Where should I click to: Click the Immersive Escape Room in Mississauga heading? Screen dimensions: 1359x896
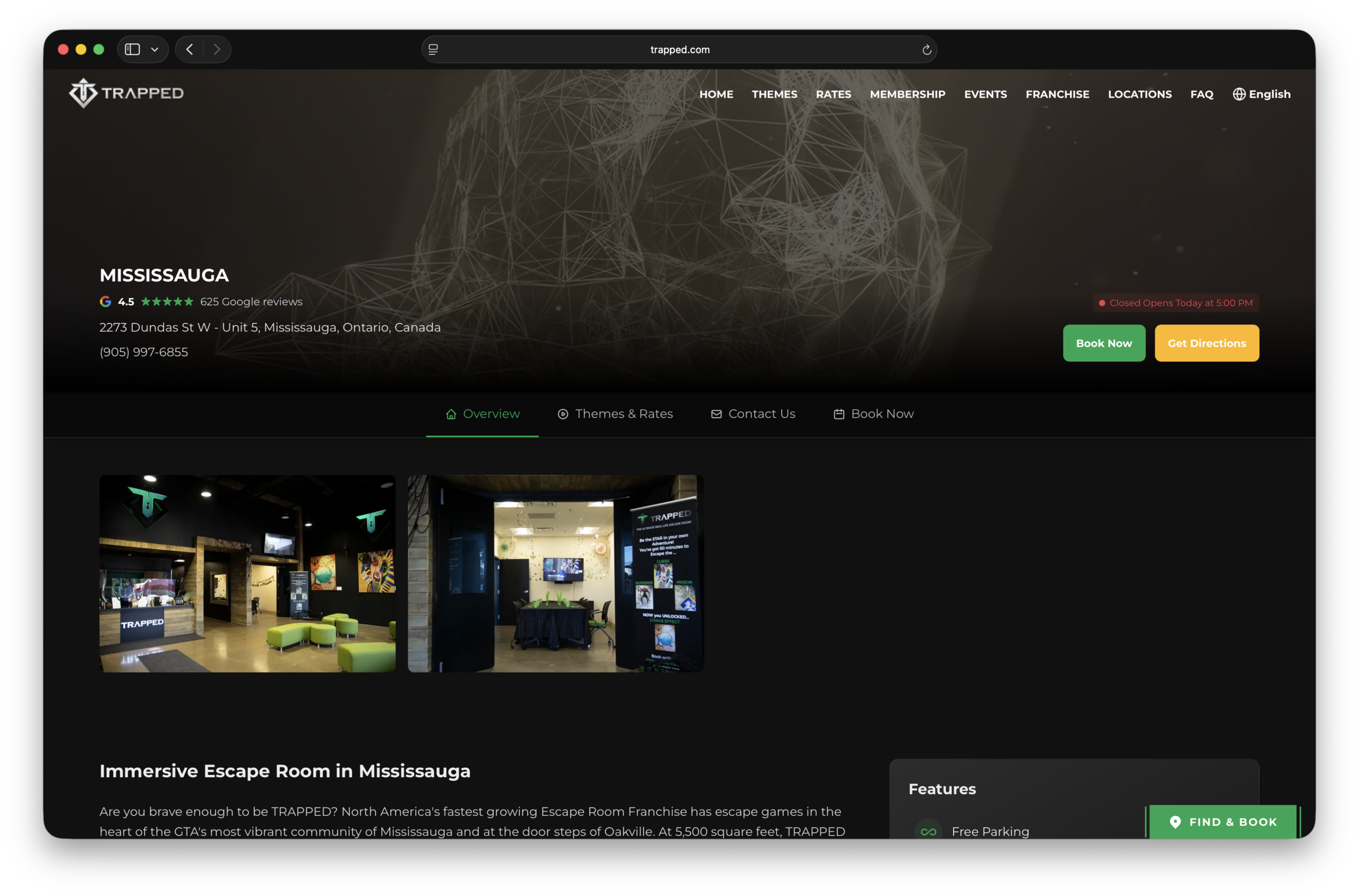(x=285, y=771)
